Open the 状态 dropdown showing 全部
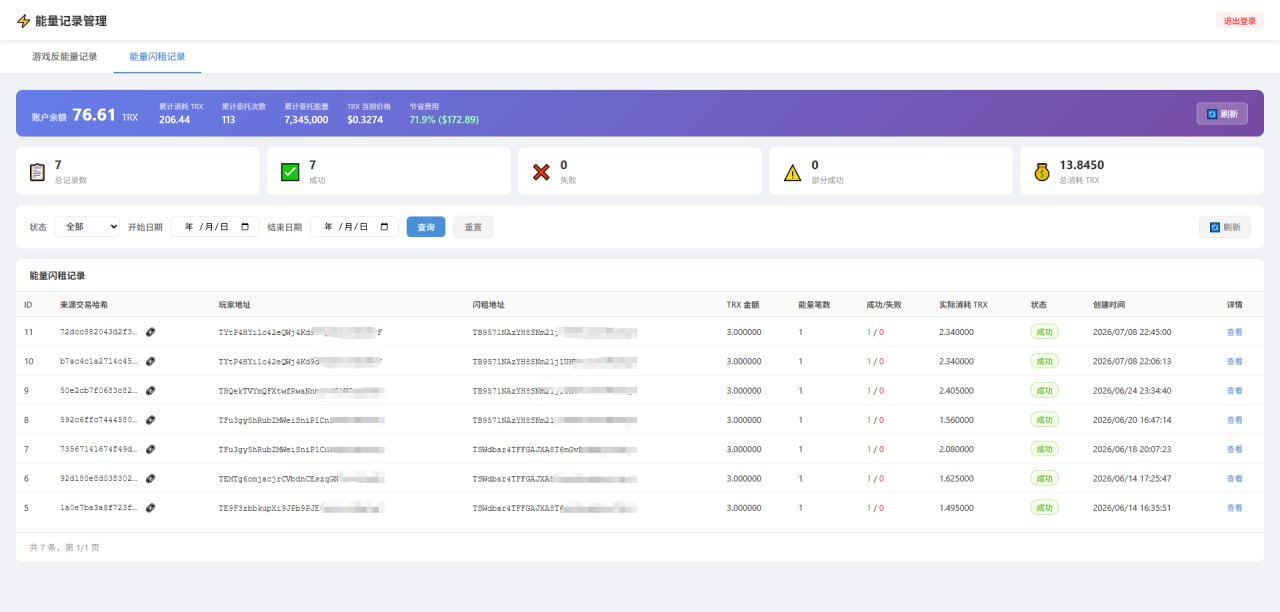 click(87, 227)
